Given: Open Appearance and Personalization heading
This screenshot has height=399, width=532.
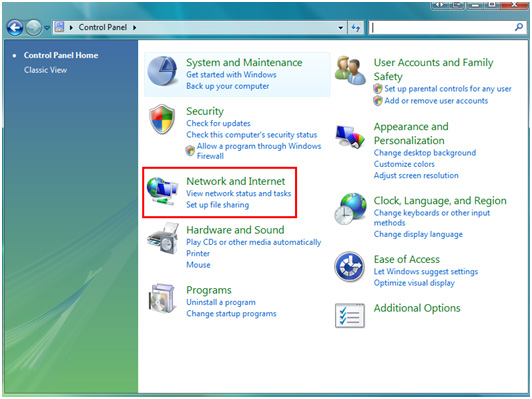Looking at the screenshot, I should click(411, 133).
